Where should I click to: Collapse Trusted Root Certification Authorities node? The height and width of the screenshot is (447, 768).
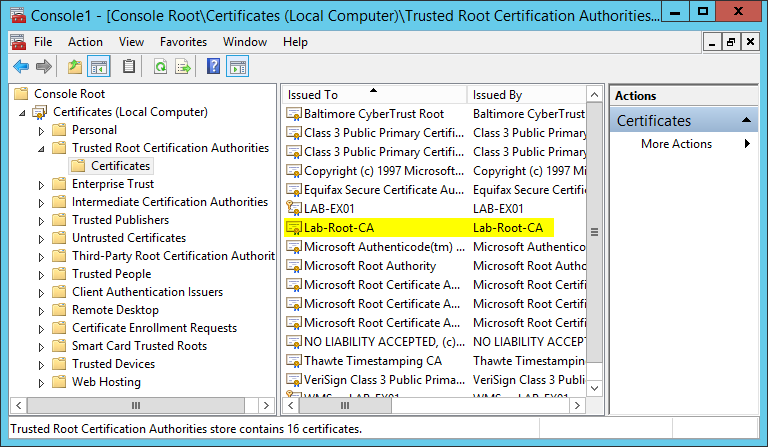(41, 149)
